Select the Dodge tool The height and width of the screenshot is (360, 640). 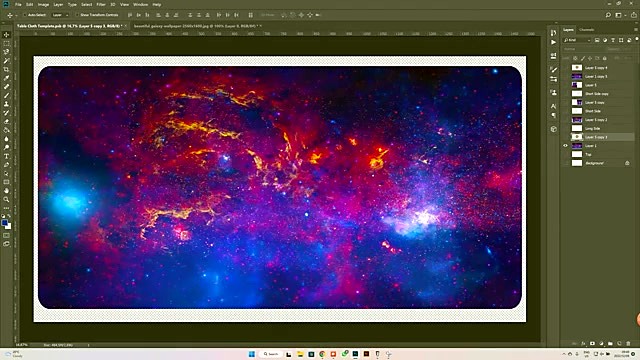tap(6, 147)
